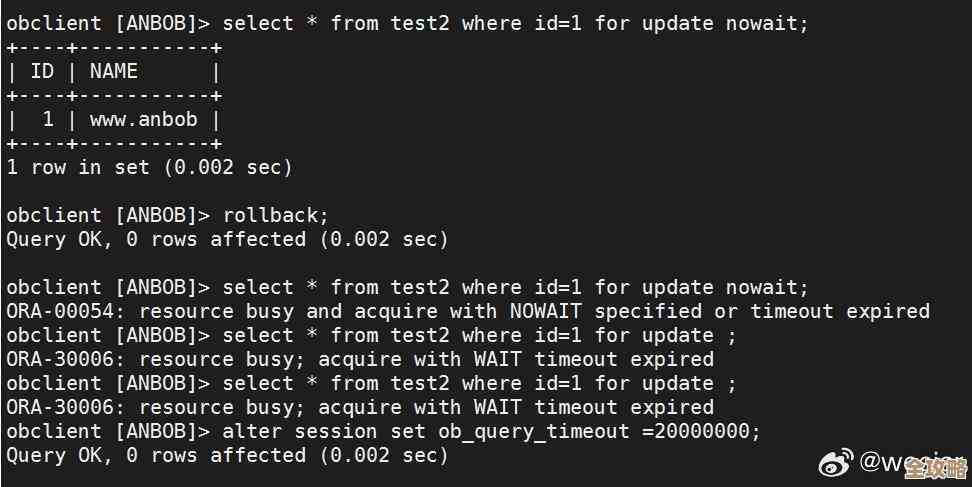Click the first ORA-30006 error line
The width and height of the screenshot is (972, 487).
360,359
